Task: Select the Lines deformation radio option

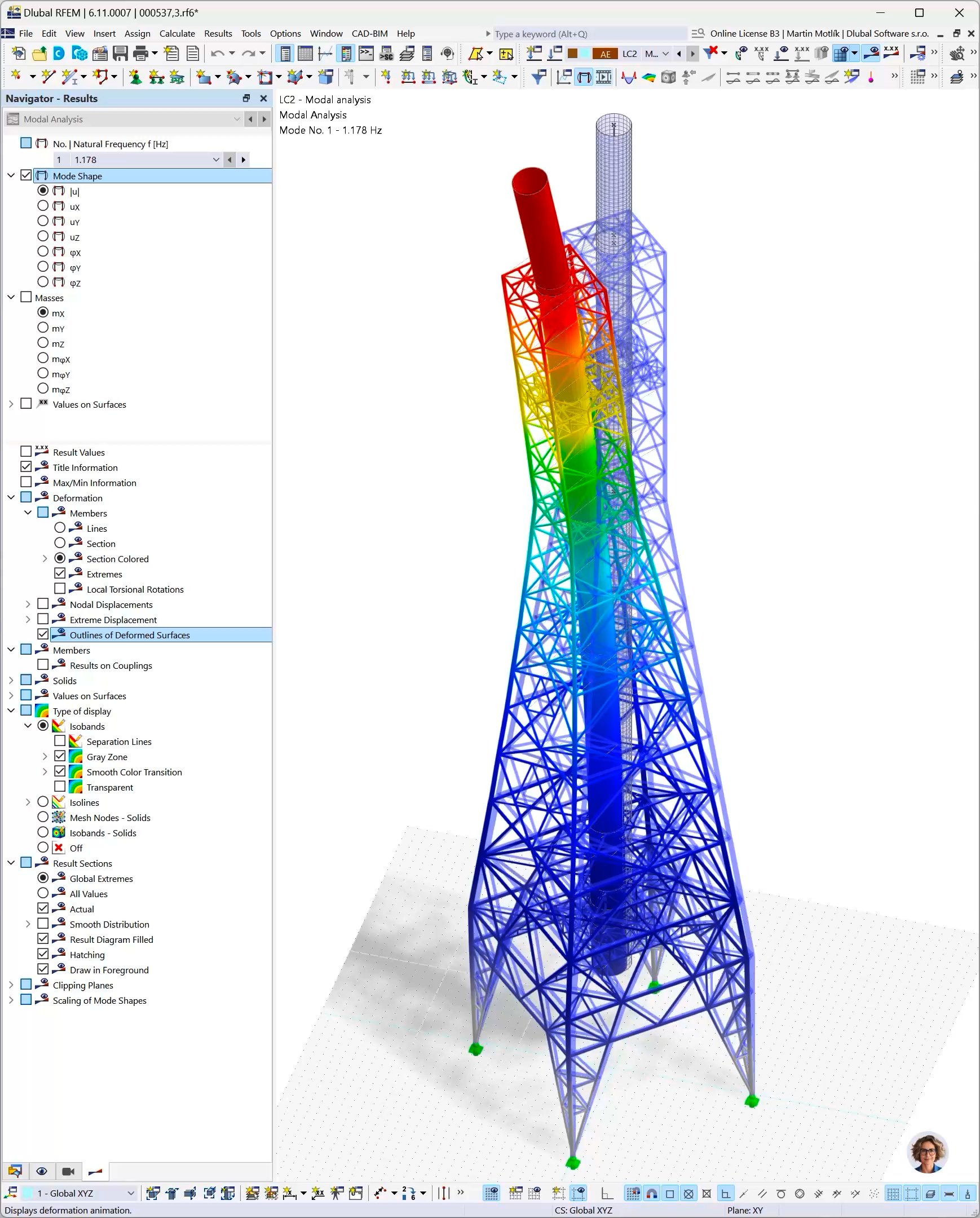Action: [x=60, y=528]
